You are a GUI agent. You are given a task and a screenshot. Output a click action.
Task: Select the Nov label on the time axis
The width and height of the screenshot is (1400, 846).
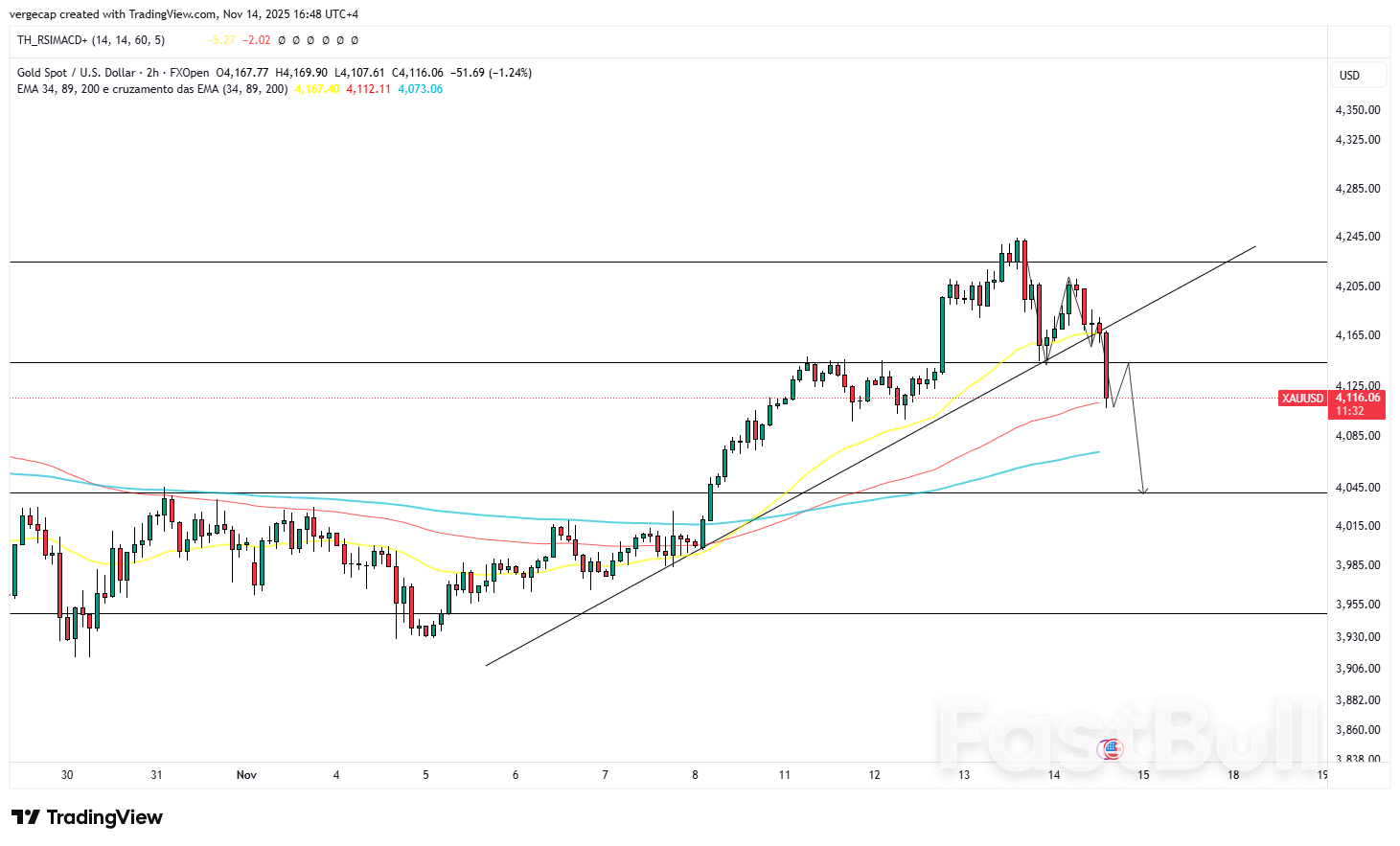pos(246,774)
